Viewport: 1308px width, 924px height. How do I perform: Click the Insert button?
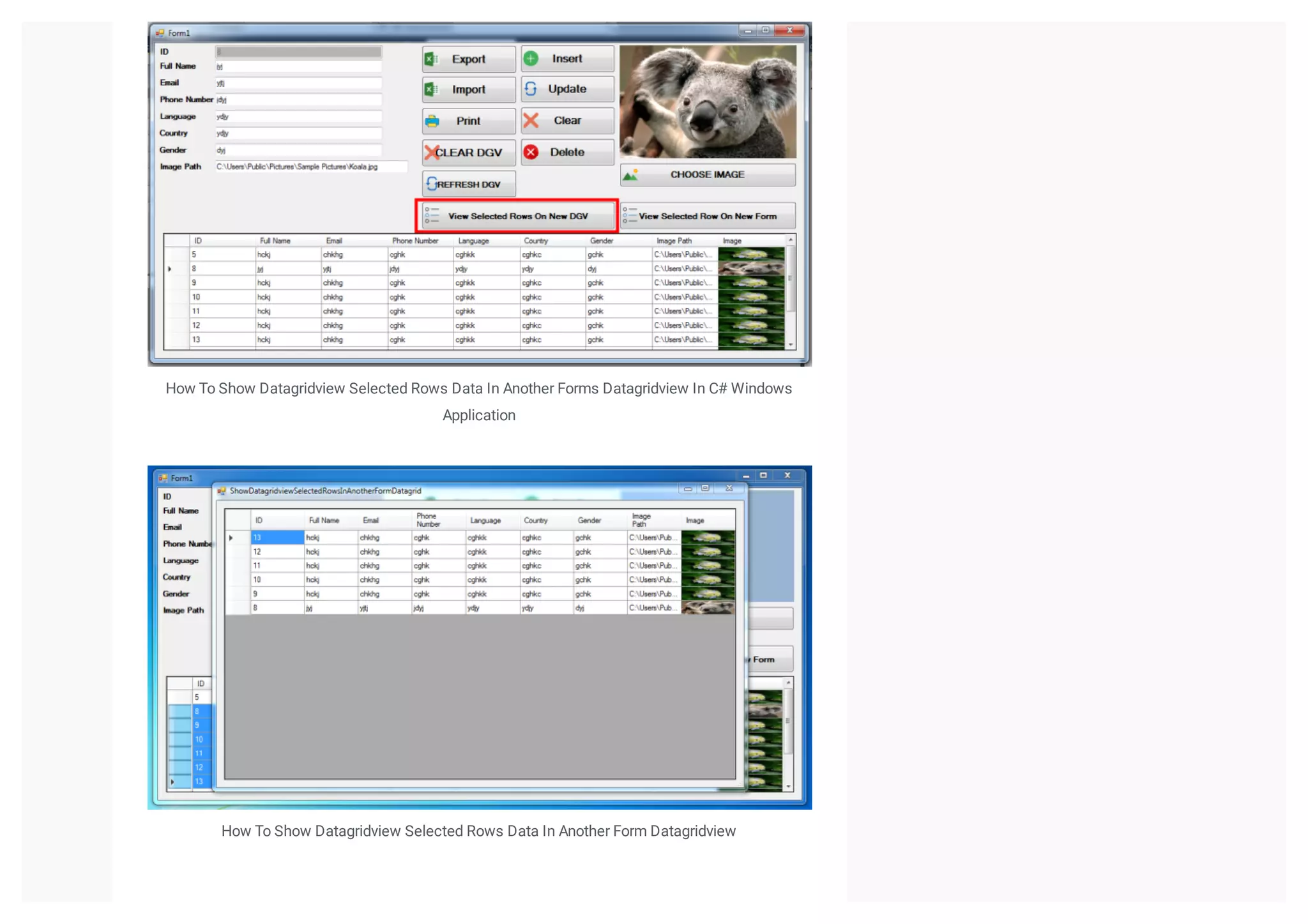click(x=567, y=58)
